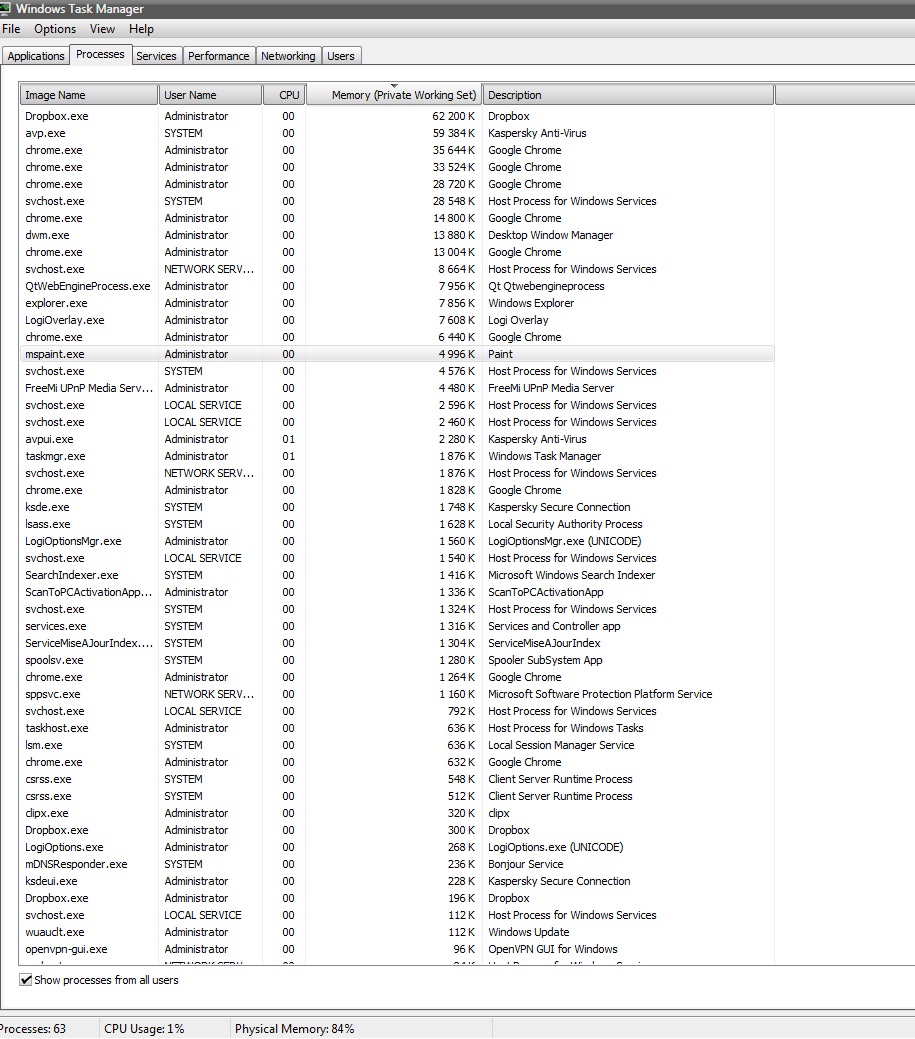Select the avp.exe process row
Image resolution: width=915 pixels, height=1039 pixels.
pos(397,133)
